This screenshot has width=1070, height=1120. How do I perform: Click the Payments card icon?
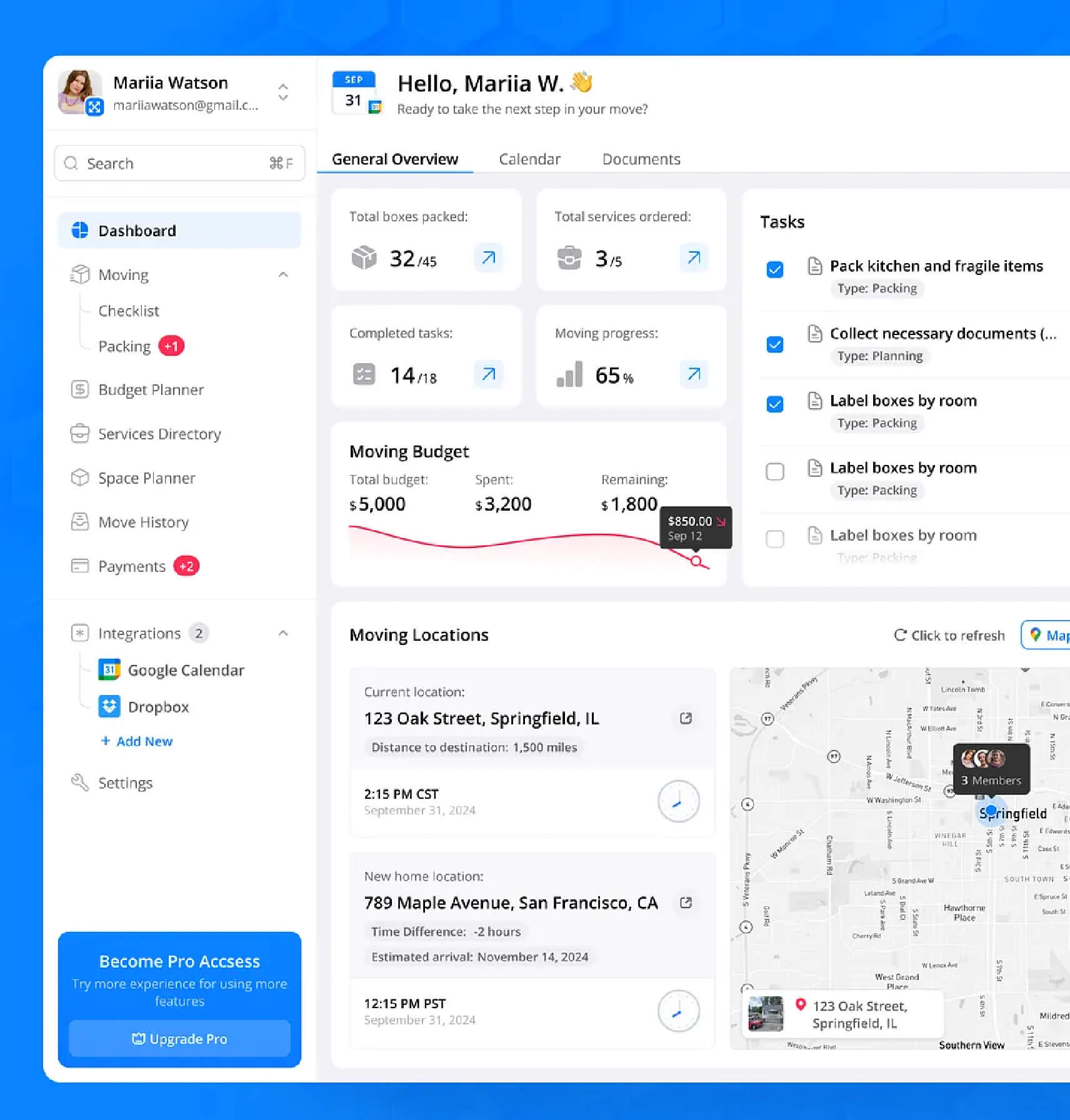80,566
